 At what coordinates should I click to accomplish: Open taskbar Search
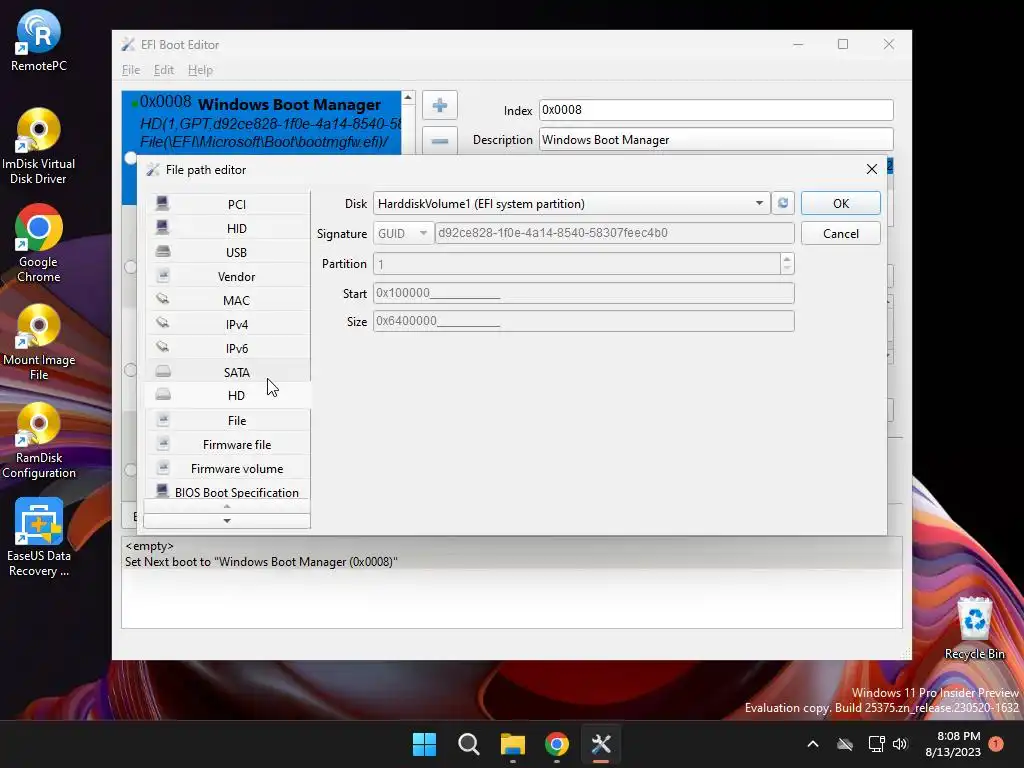(x=468, y=744)
